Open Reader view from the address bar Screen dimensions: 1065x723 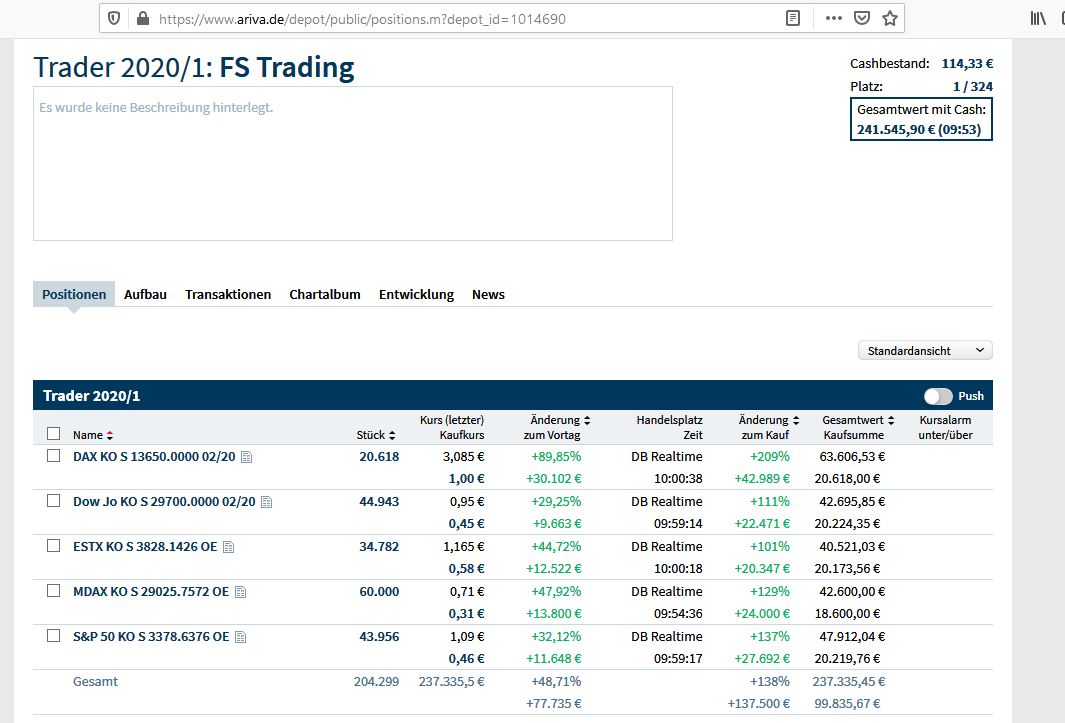(x=791, y=17)
